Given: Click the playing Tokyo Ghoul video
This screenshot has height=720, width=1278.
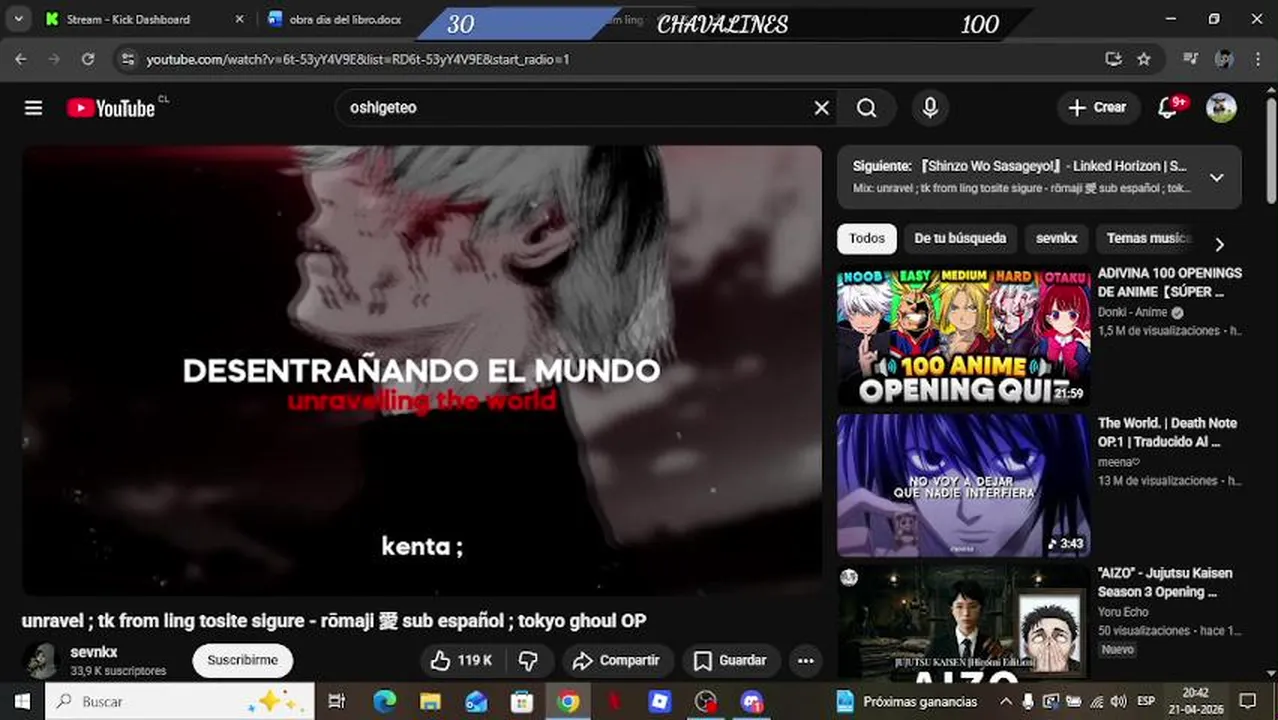Looking at the screenshot, I should [422, 370].
